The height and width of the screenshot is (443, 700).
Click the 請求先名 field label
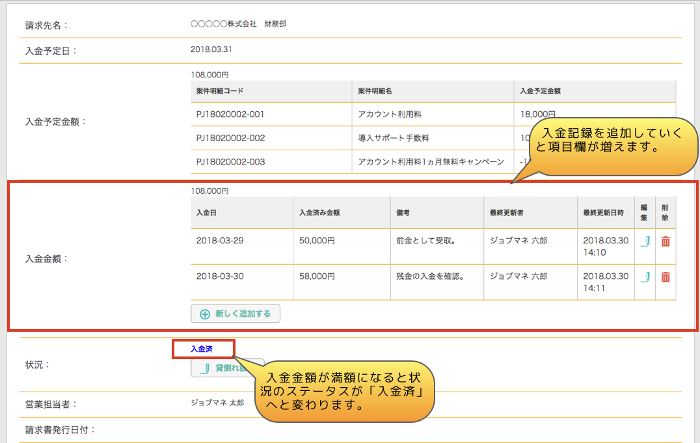point(46,25)
